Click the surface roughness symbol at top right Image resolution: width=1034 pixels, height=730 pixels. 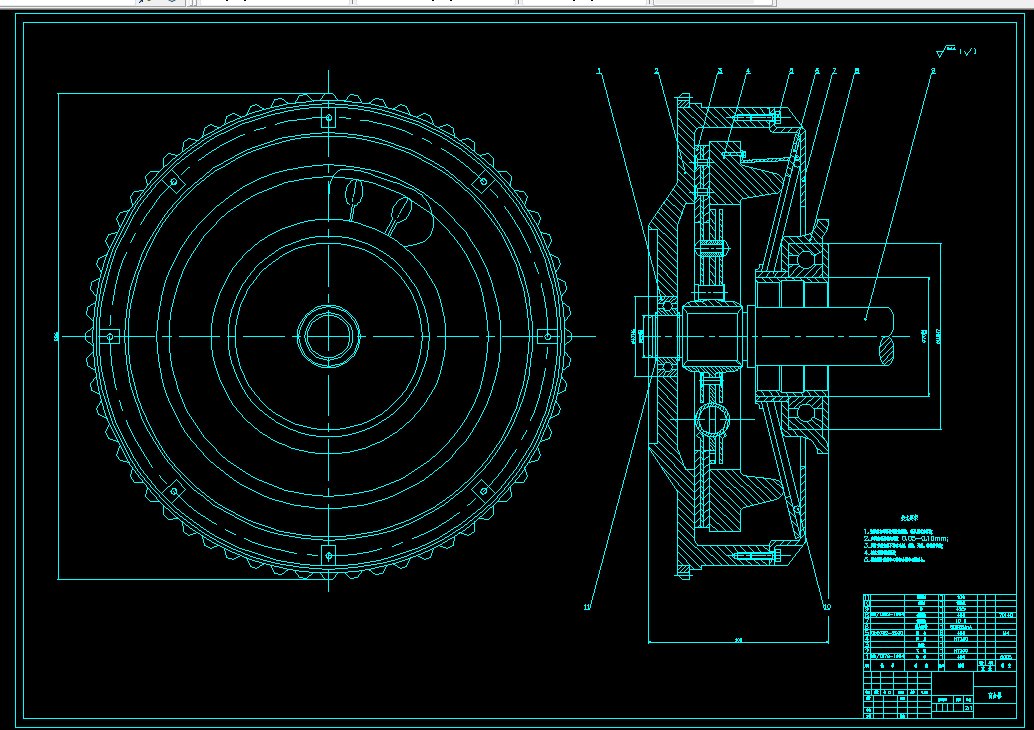[956, 51]
